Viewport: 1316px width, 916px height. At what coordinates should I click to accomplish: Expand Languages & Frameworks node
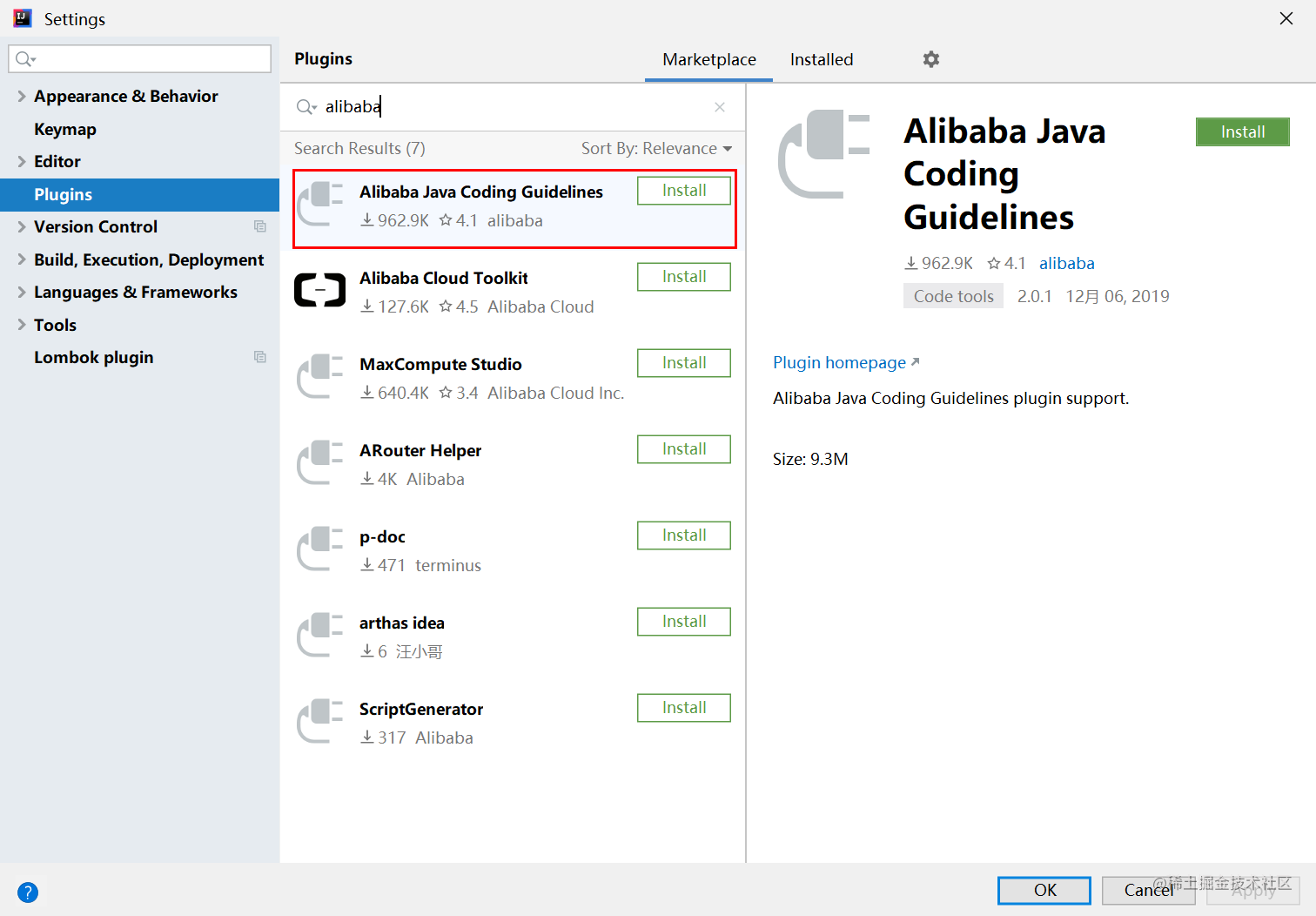[22, 292]
